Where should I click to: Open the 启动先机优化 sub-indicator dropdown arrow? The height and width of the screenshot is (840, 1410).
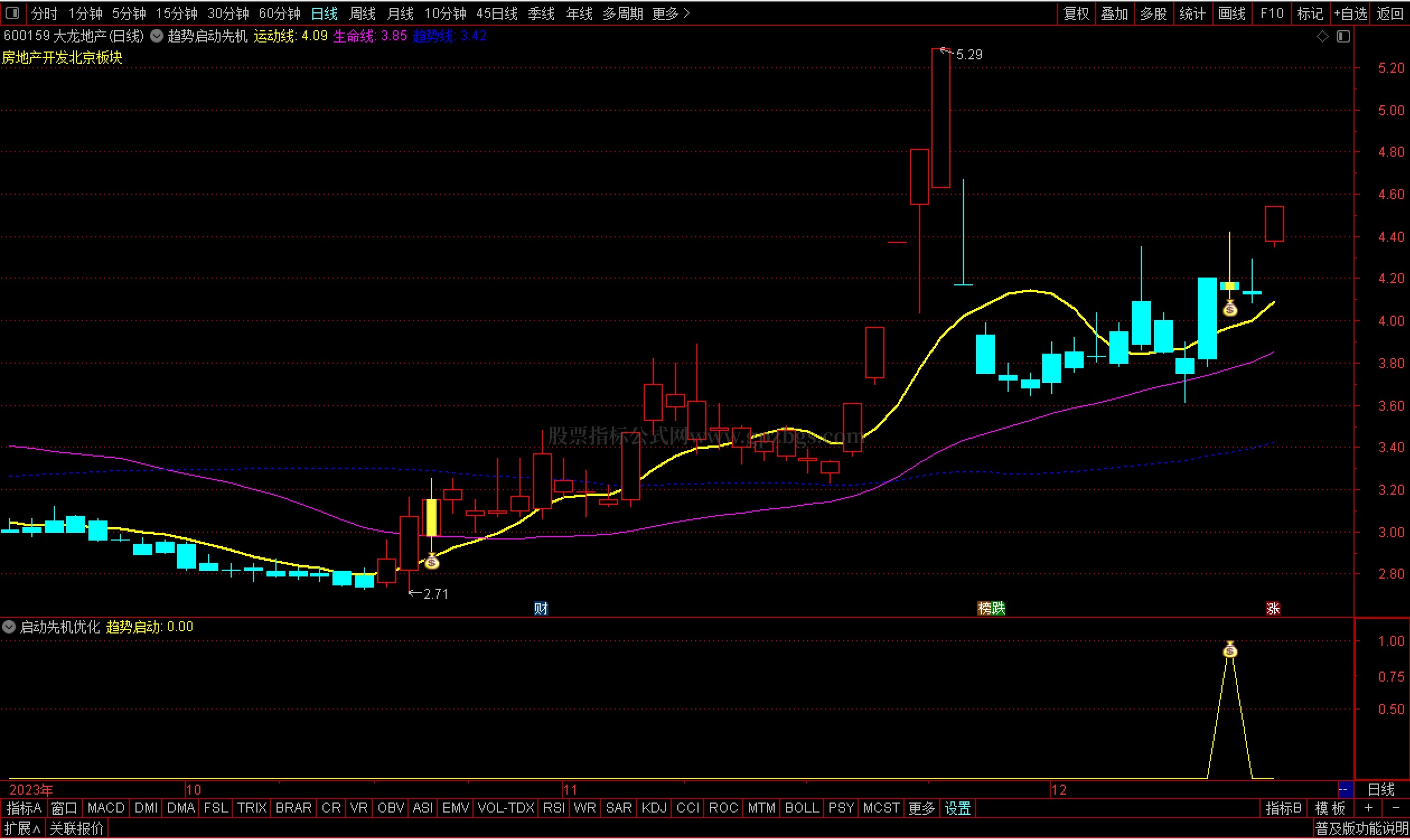(9, 627)
